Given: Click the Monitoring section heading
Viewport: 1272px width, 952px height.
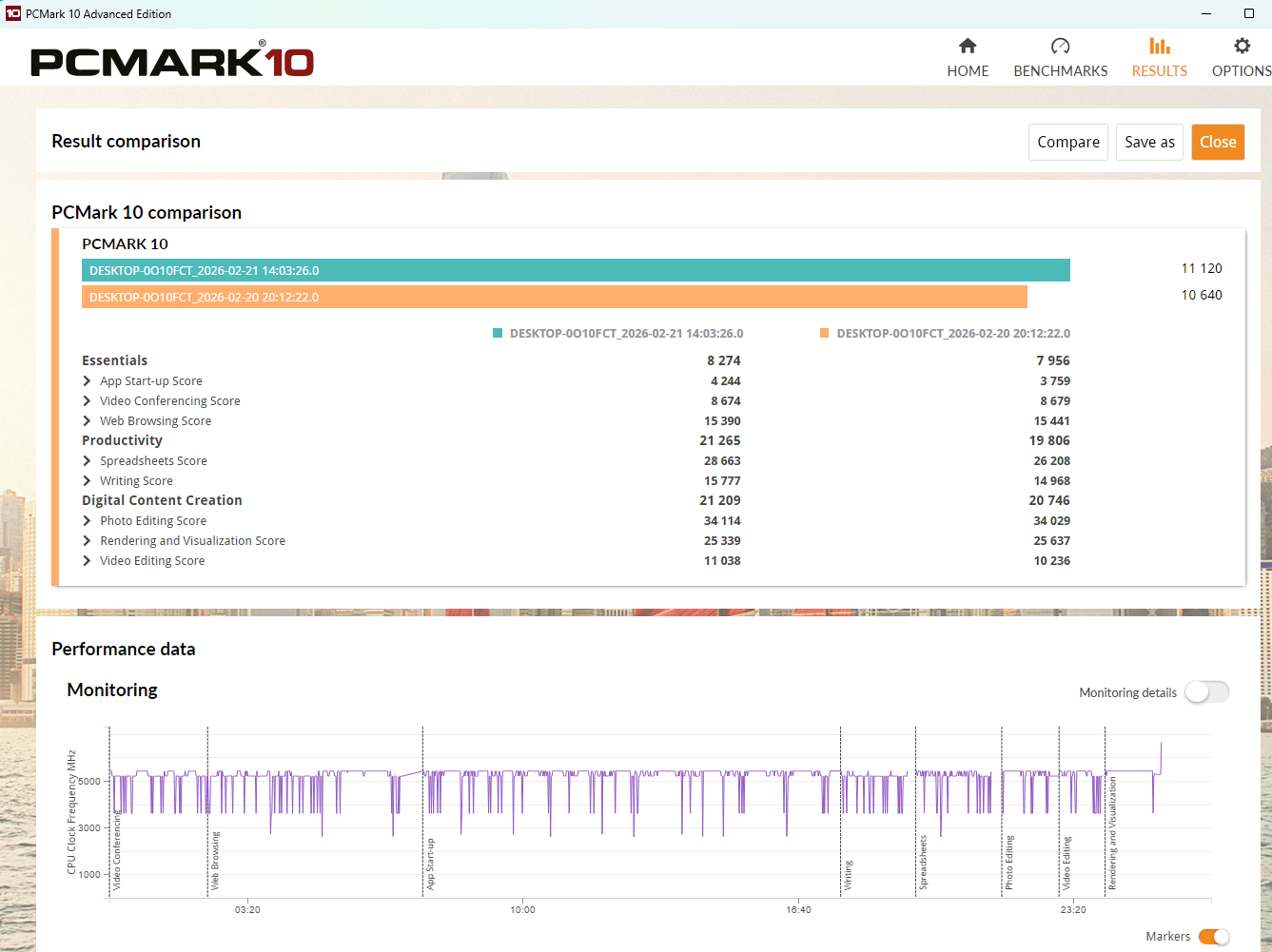Looking at the screenshot, I should pos(112,690).
